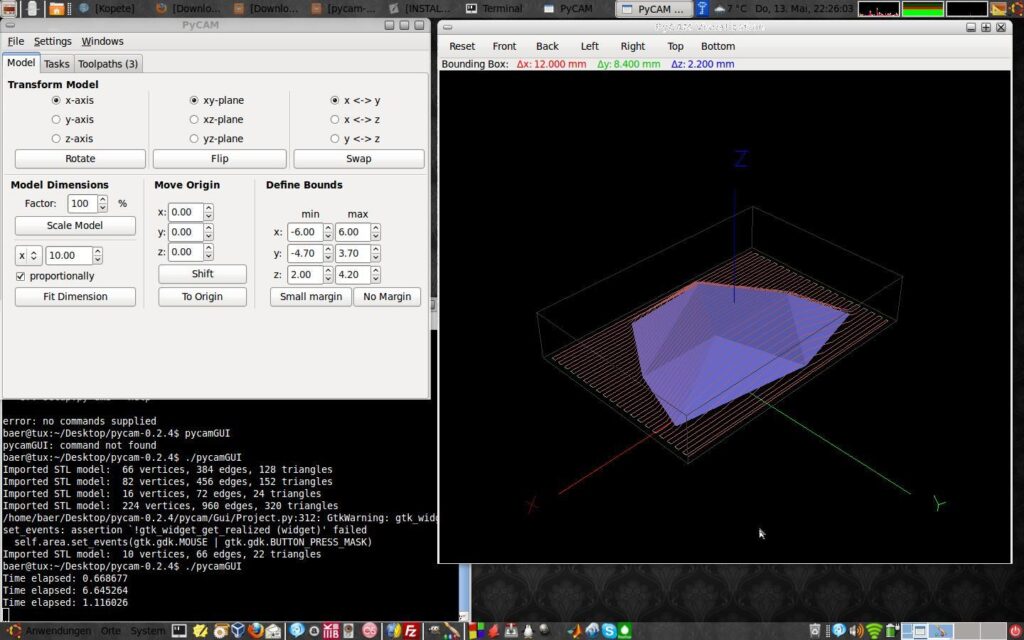This screenshot has width=1024, height=640.
Task: Click the volume icon in the system tray
Action: 857,631
